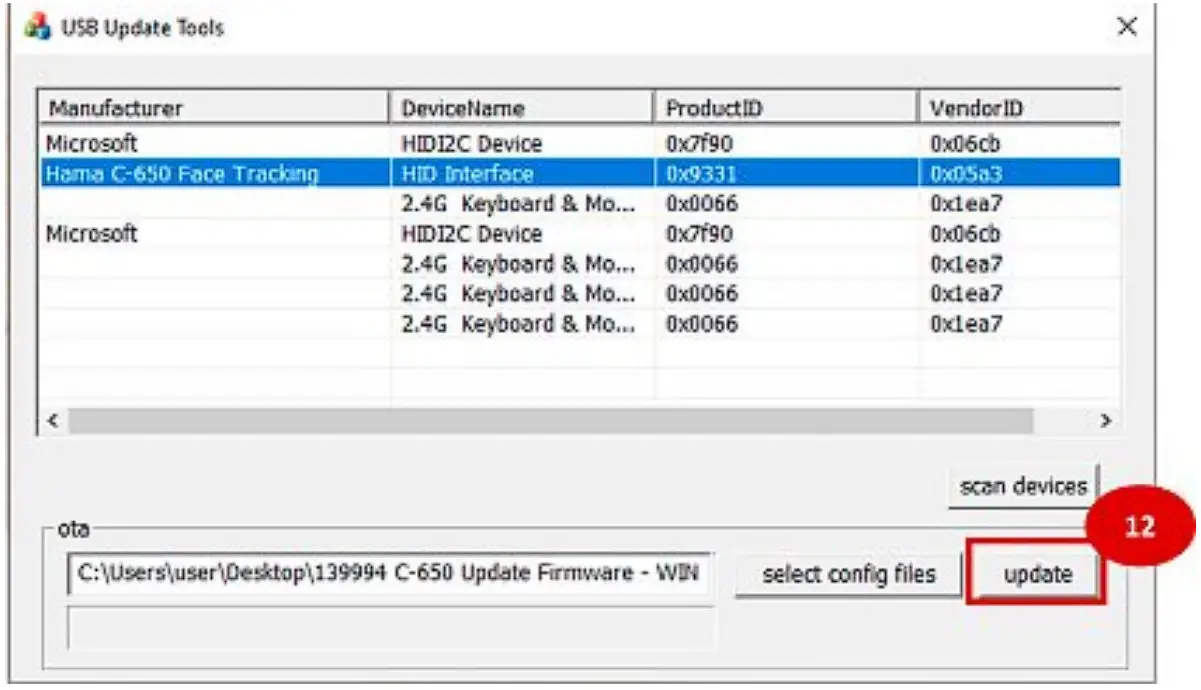Click the horizontal scrollbar thumb

point(550,421)
